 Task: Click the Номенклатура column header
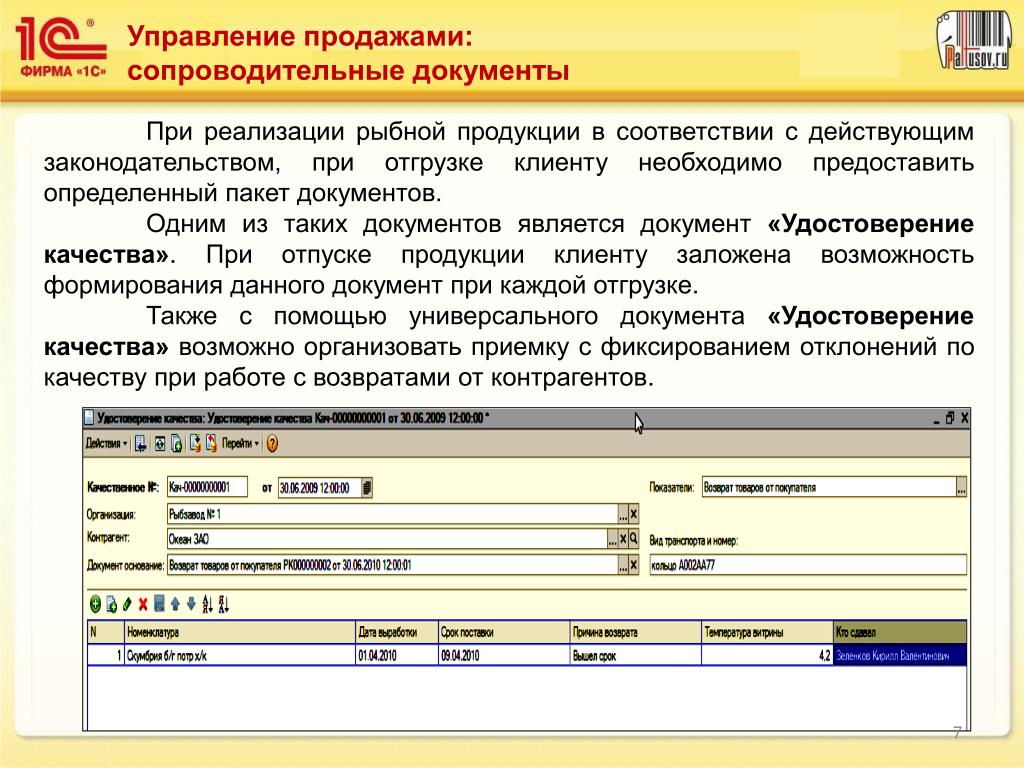pyautogui.click(x=240, y=632)
